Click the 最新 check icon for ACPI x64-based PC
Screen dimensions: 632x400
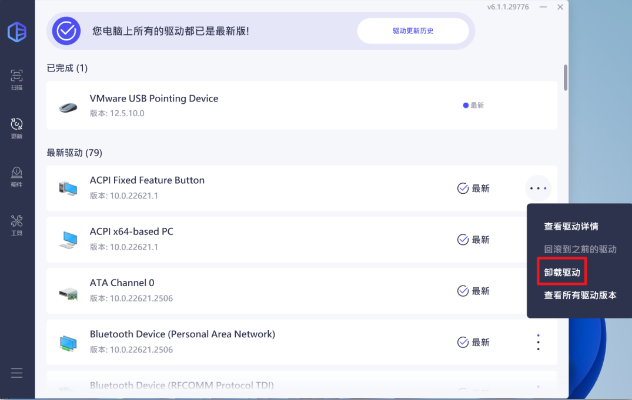click(463, 240)
